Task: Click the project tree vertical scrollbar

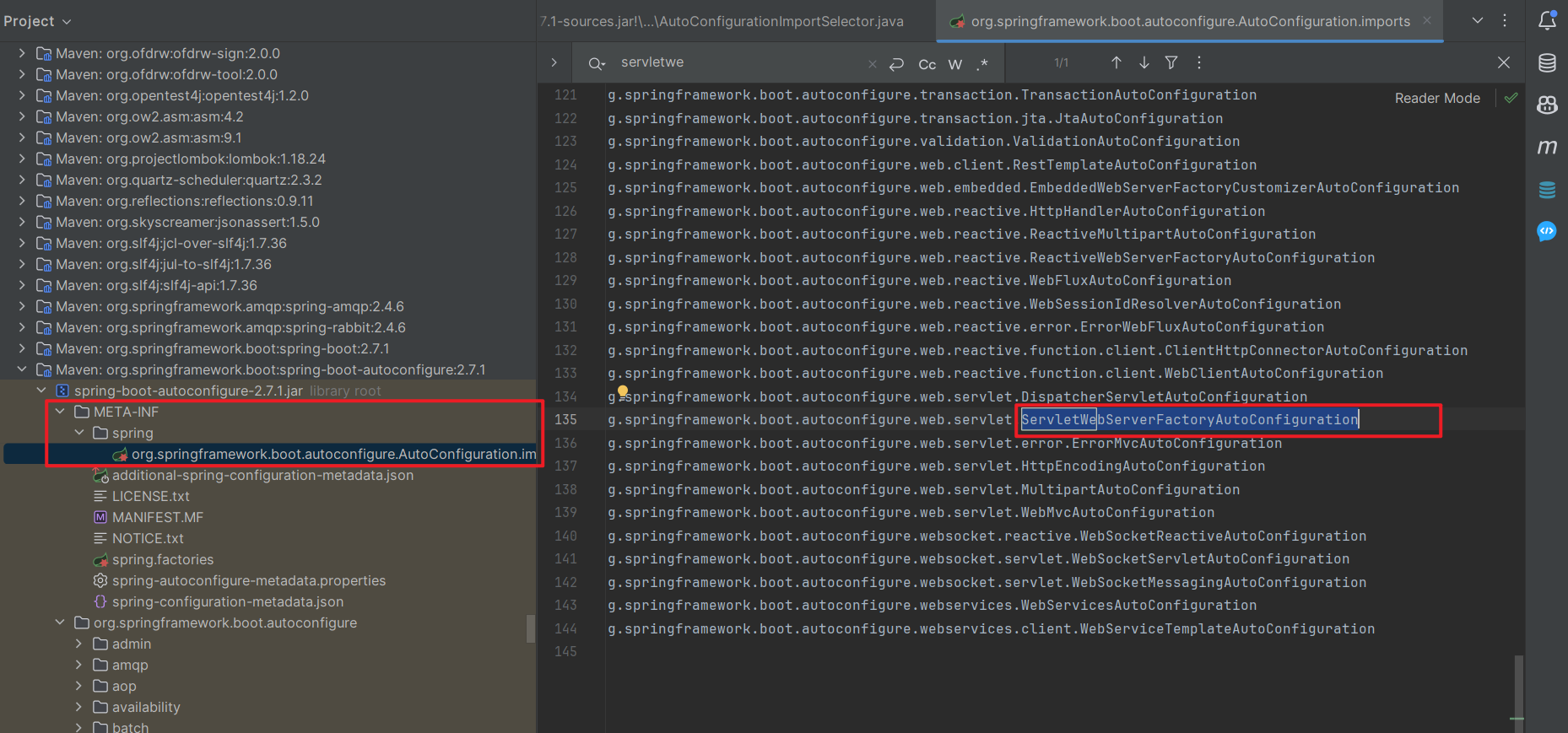Action: pyautogui.click(x=531, y=628)
